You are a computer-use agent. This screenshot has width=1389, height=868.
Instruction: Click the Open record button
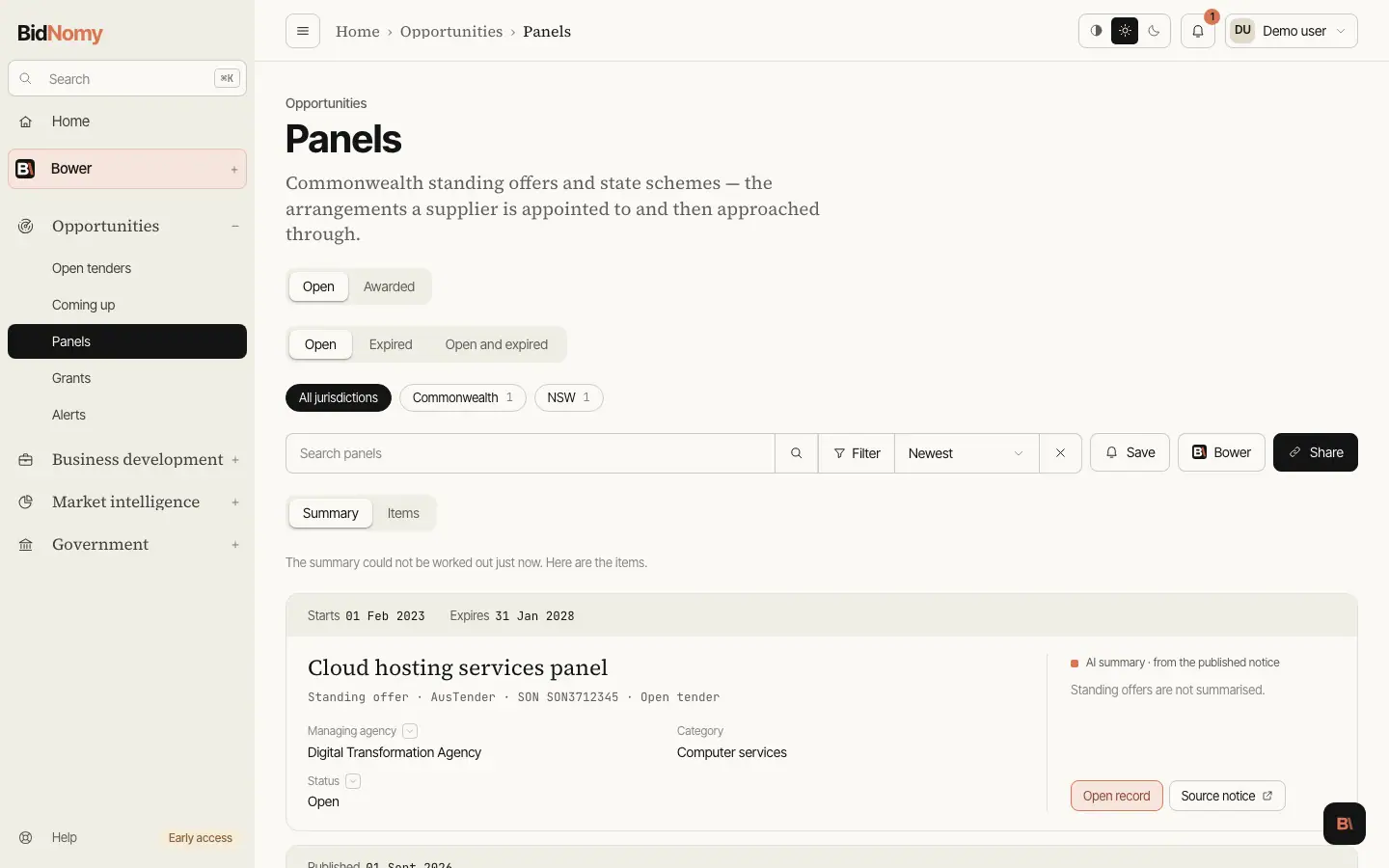(x=1117, y=796)
